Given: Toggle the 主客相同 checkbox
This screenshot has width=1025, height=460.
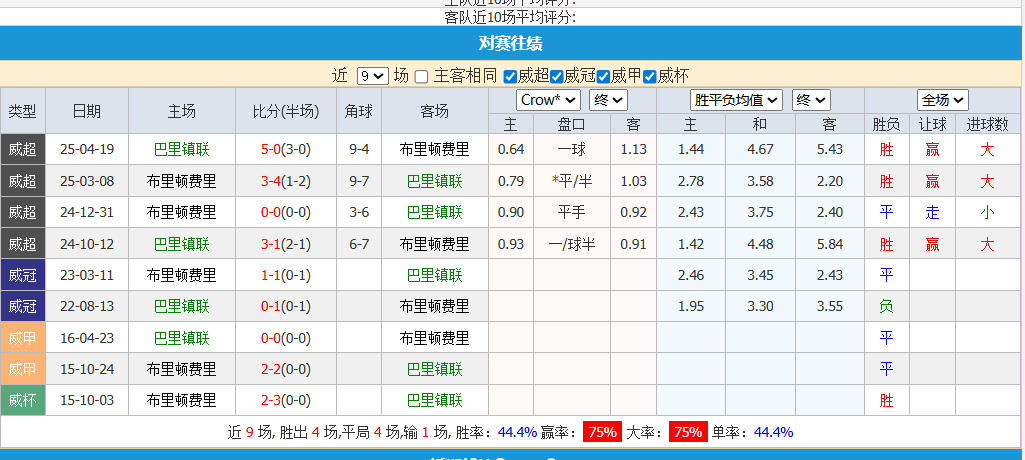Looking at the screenshot, I should pos(422,76).
